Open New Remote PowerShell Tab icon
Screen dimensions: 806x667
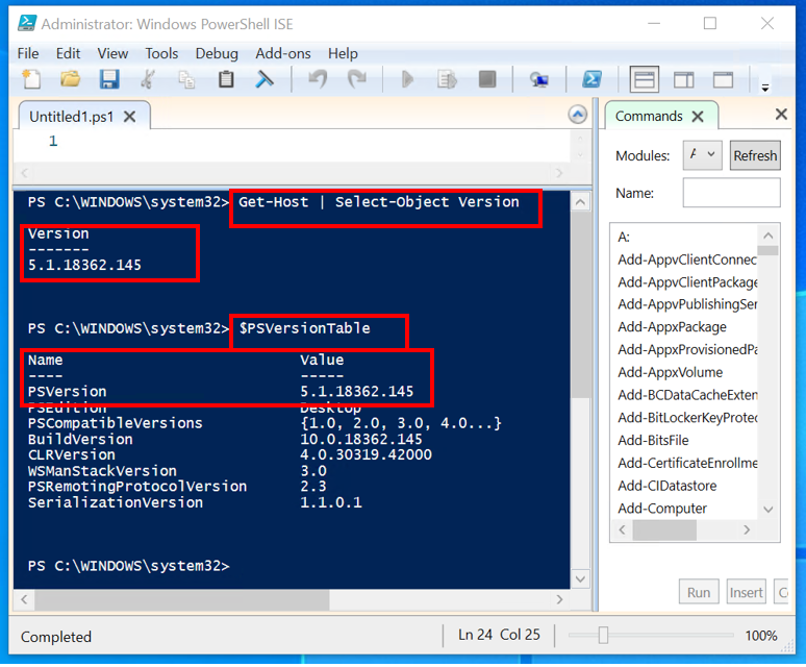coord(539,80)
